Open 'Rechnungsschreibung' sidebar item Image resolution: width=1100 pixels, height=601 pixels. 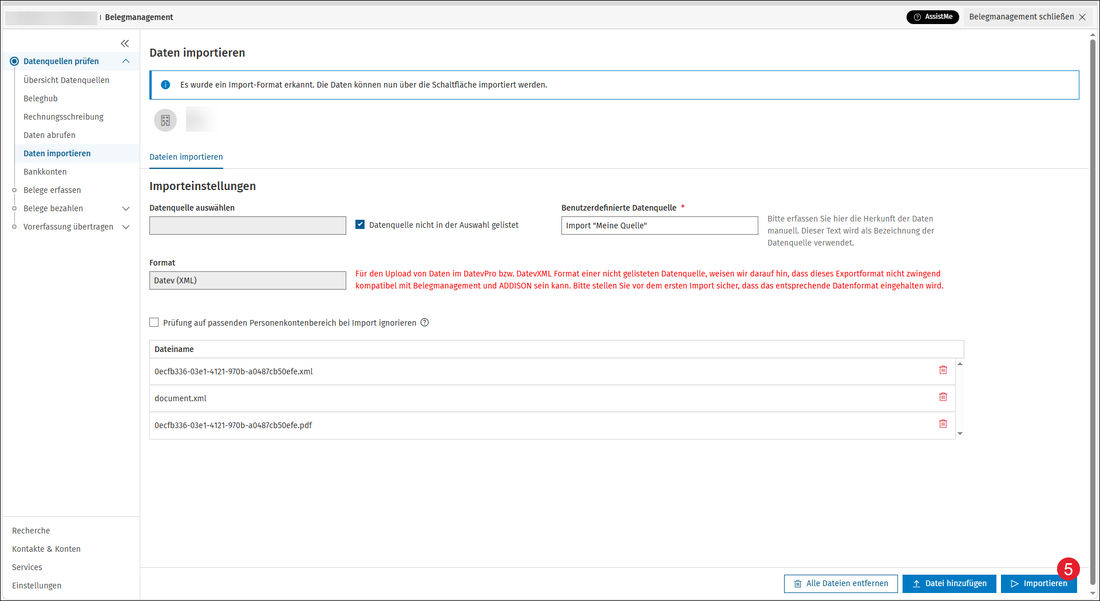(x=63, y=116)
